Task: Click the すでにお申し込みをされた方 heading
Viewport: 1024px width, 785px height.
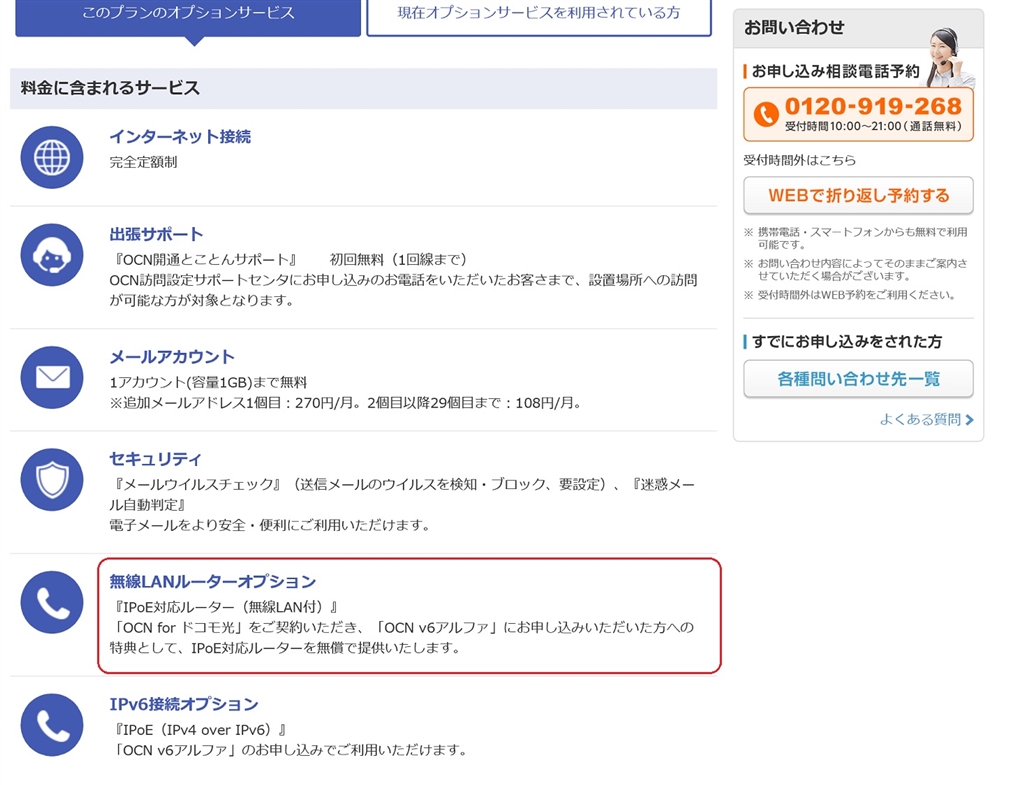Action: coord(846,341)
